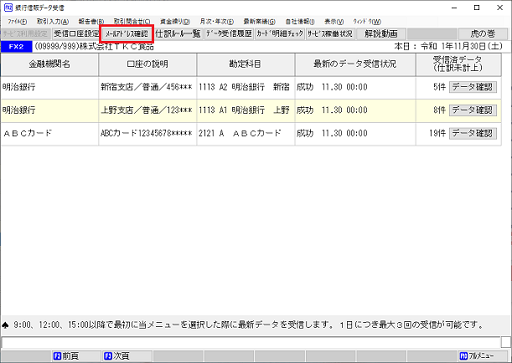Click the company name 株式会社TKC食品
This screenshot has width=512, height=363.
[x=117, y=47]
